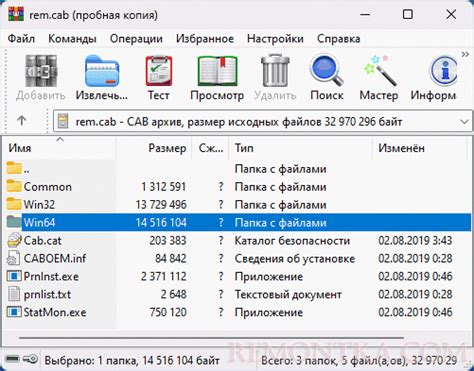The image size is (474, 371).
Task: Select the Cab.cat file name
Action: tap(42, 241)
